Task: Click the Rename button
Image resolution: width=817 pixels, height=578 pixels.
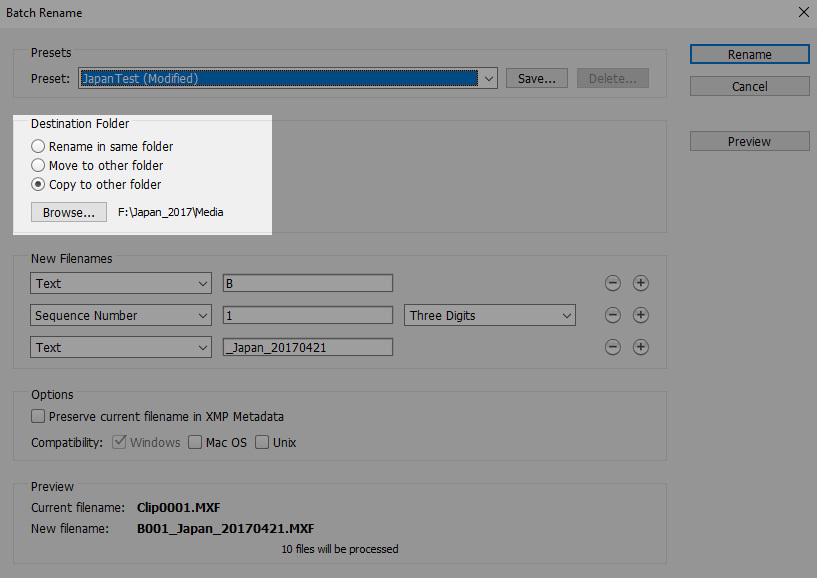Action: [749, 54]
